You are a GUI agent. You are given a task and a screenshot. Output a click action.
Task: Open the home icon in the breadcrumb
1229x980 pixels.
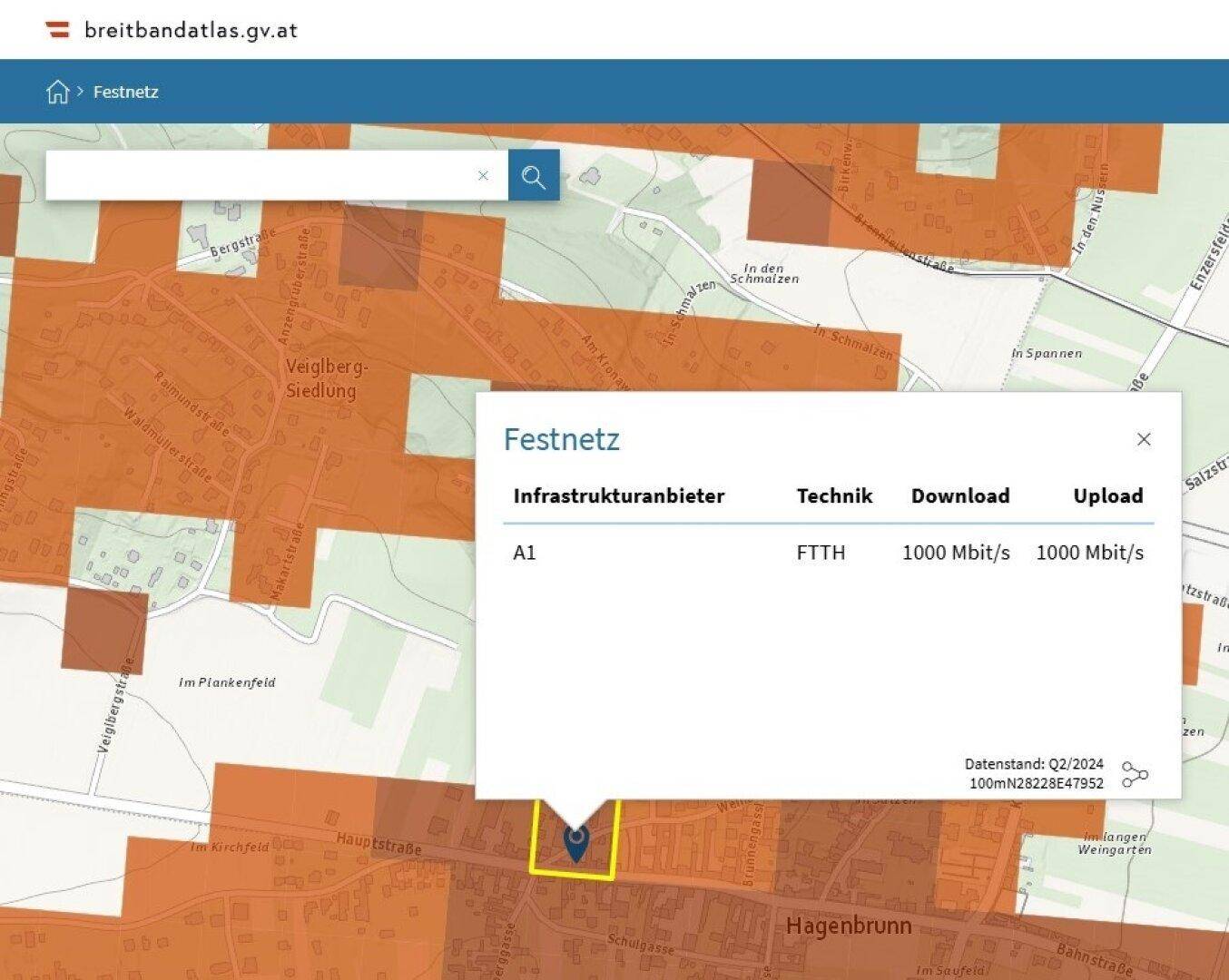(x=57, y=92)
